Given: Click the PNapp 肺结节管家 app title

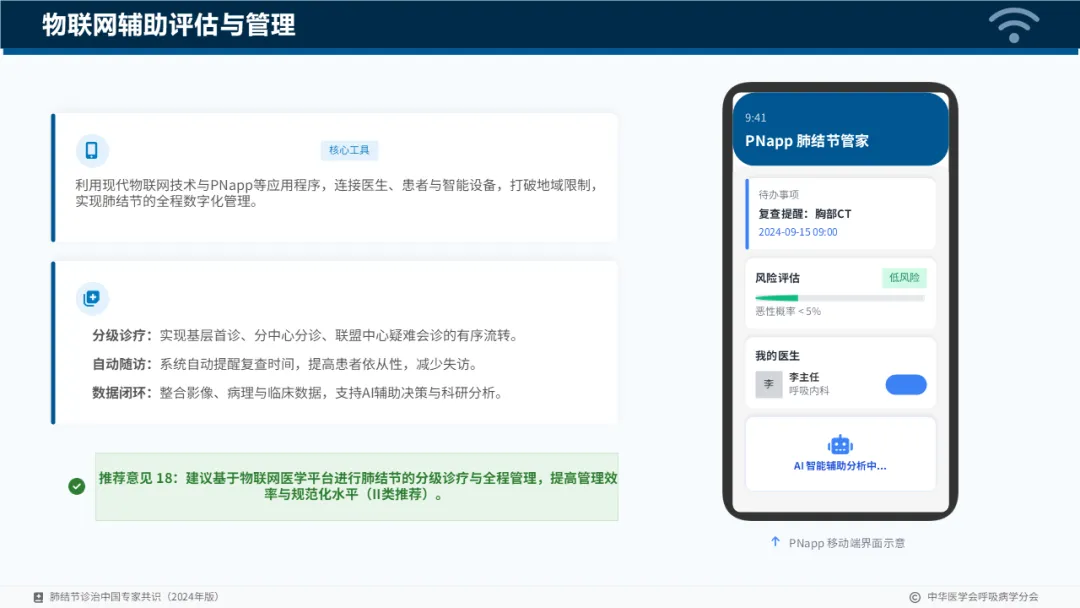Looking at the screenshot, I should pos(807,141).
